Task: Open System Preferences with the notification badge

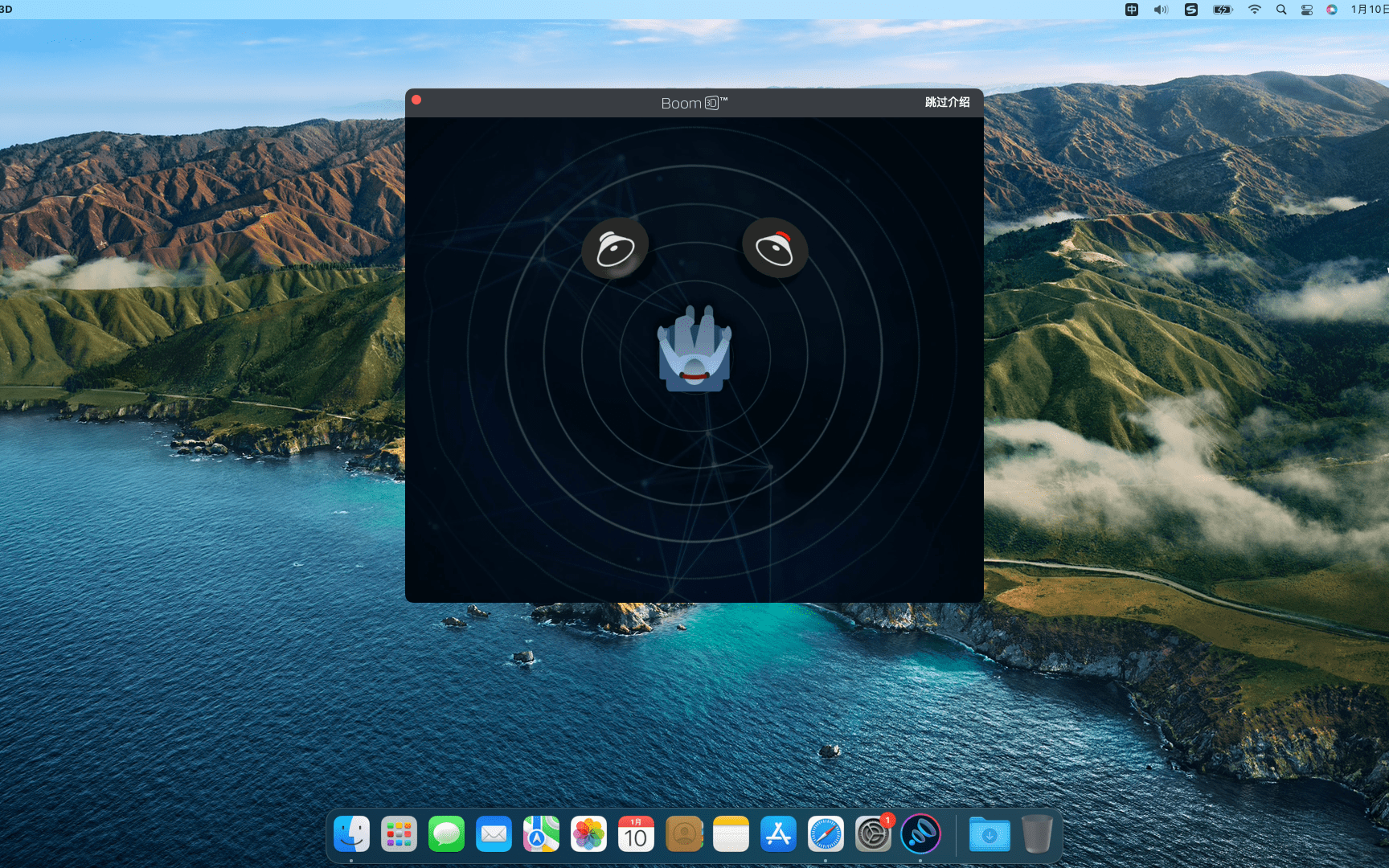Action: (873, 834)
